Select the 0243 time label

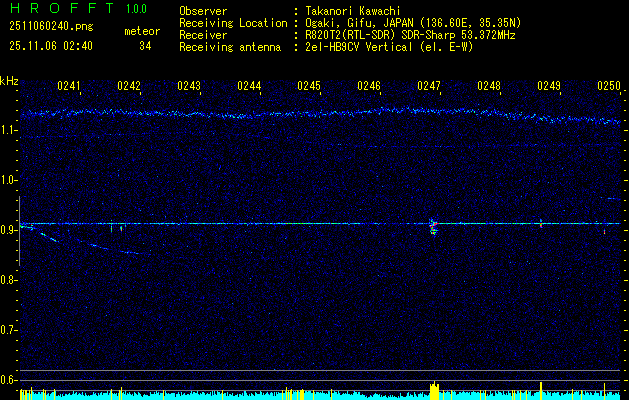coord(189,86)
